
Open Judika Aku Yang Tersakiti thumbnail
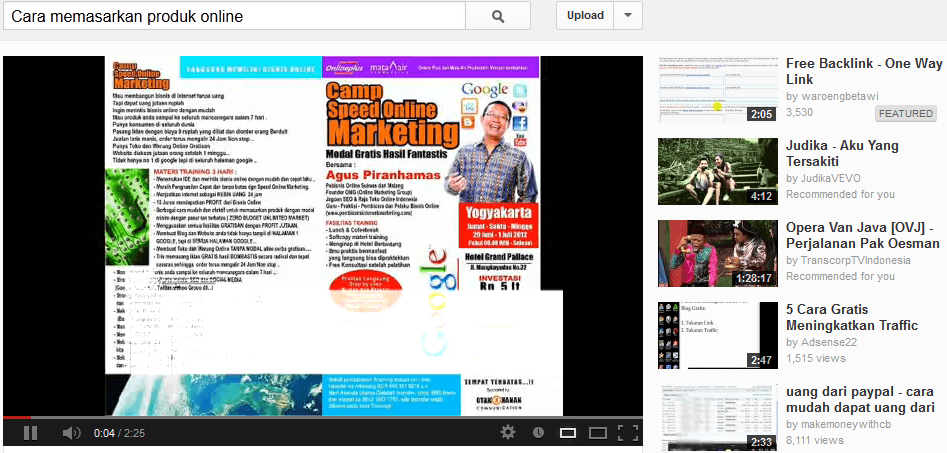click(x=717, y=172)
